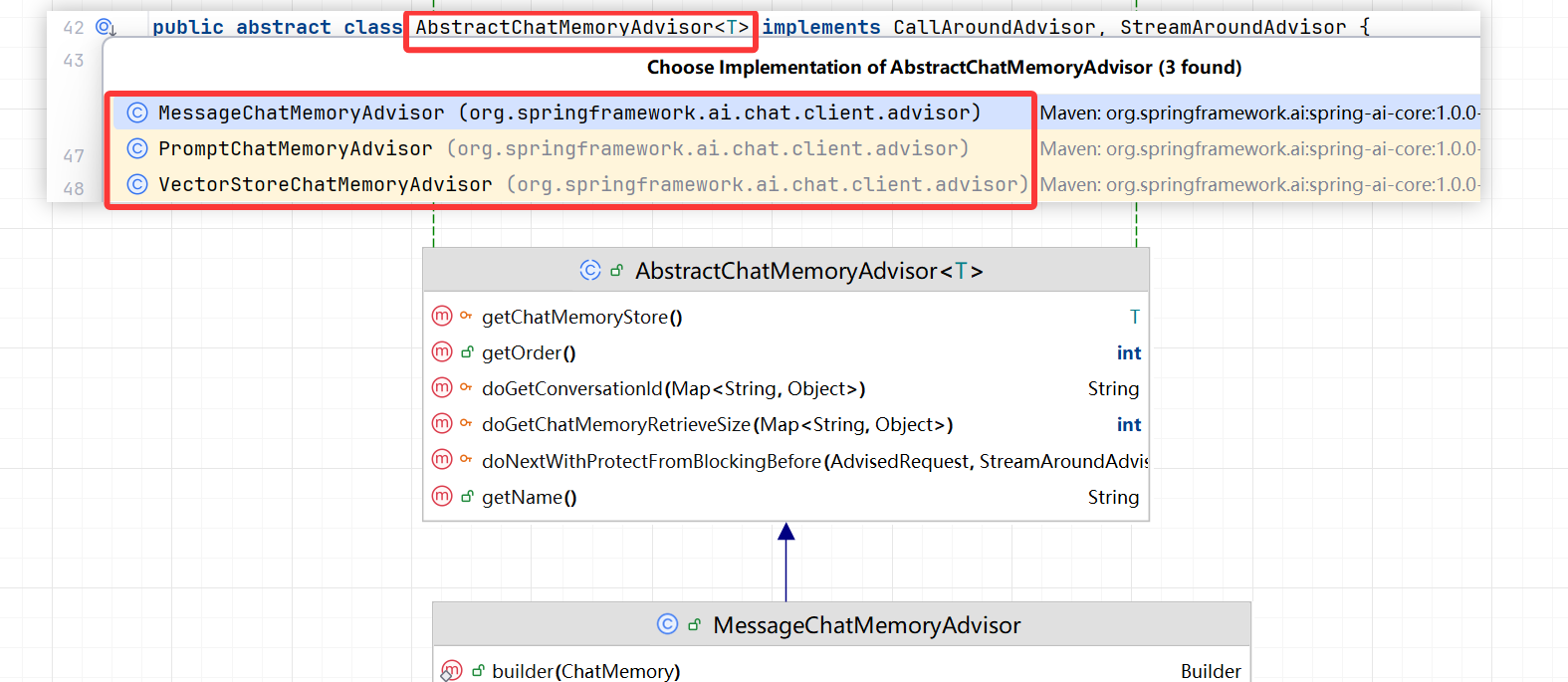Click protected key icon next to getChatMemoryStore()
The width and height of the screenshot is (1568, 682).
tap(466, 316)
